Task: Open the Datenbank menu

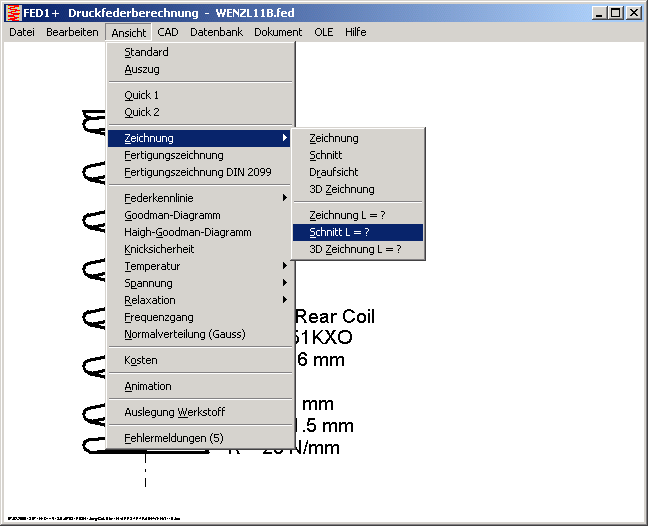Action: click(x=216, y=32)
